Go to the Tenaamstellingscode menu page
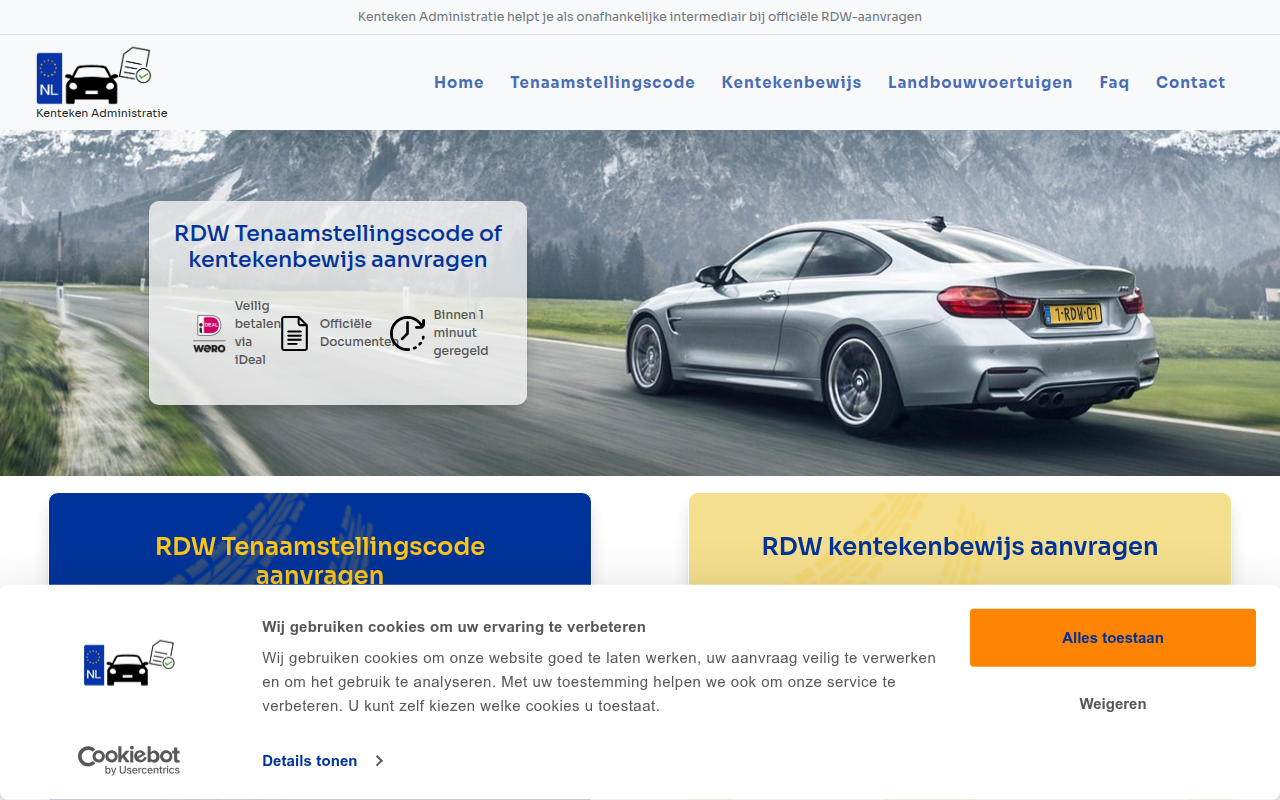 click(602, 83)
